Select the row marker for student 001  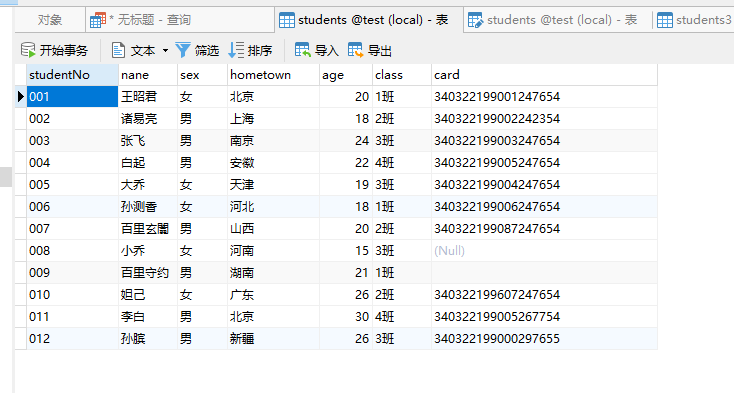point(21,97)
